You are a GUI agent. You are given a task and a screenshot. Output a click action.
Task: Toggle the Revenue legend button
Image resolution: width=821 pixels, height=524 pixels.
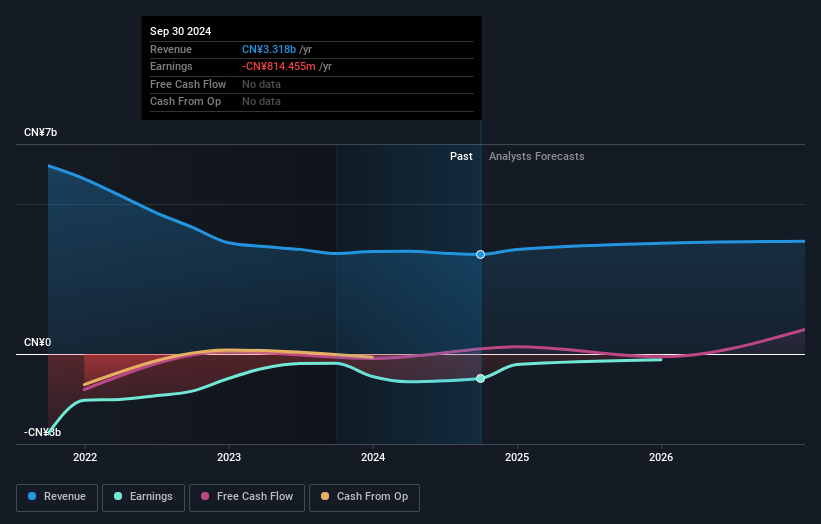click(x=57, y=497)
